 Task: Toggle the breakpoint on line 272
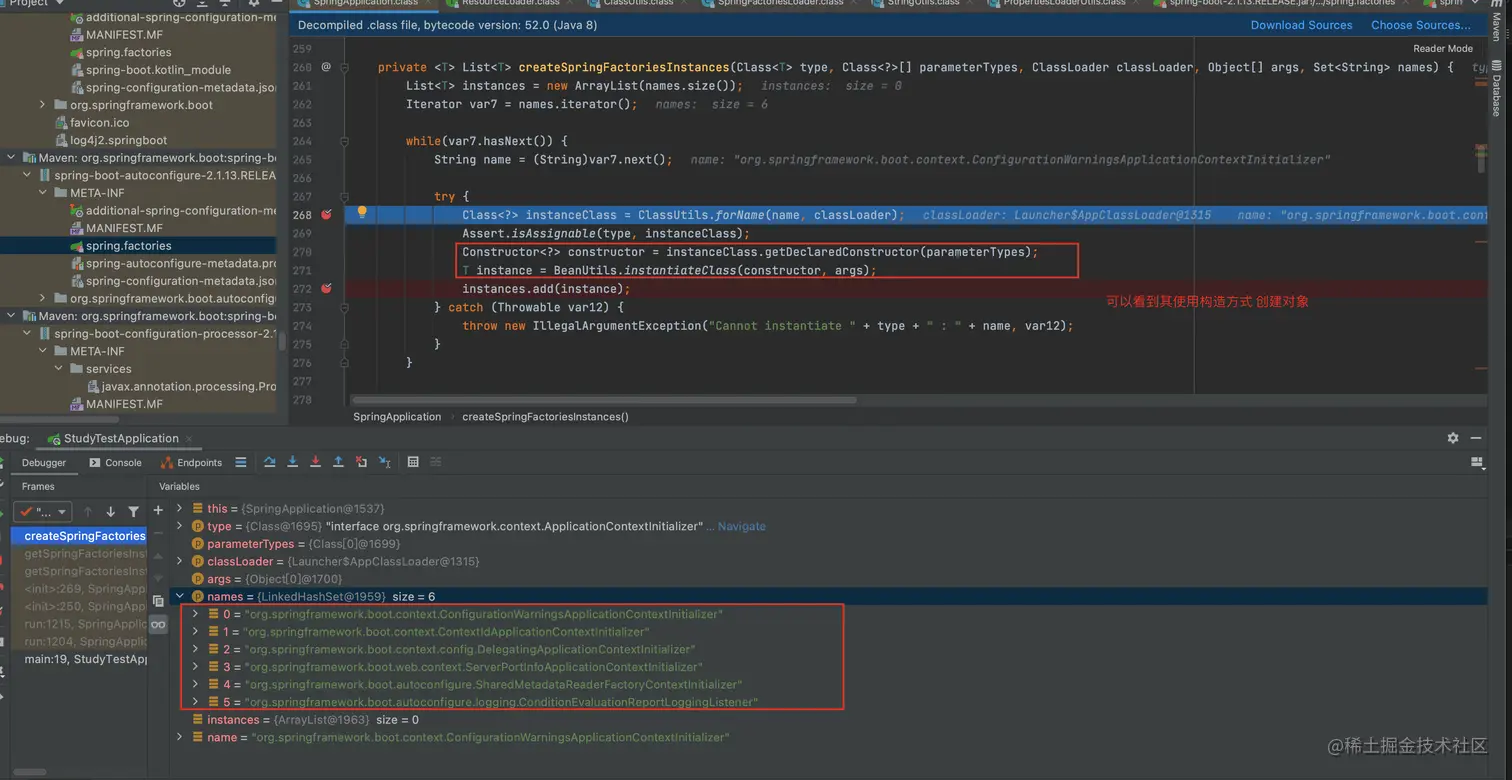click(327, 289)
